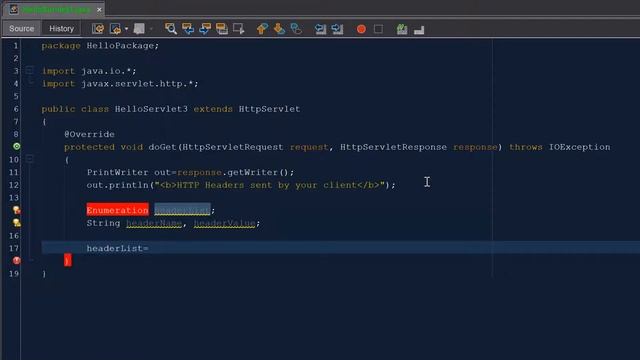Collapse the doGet method body fold
640x360 pixels.
29,159
